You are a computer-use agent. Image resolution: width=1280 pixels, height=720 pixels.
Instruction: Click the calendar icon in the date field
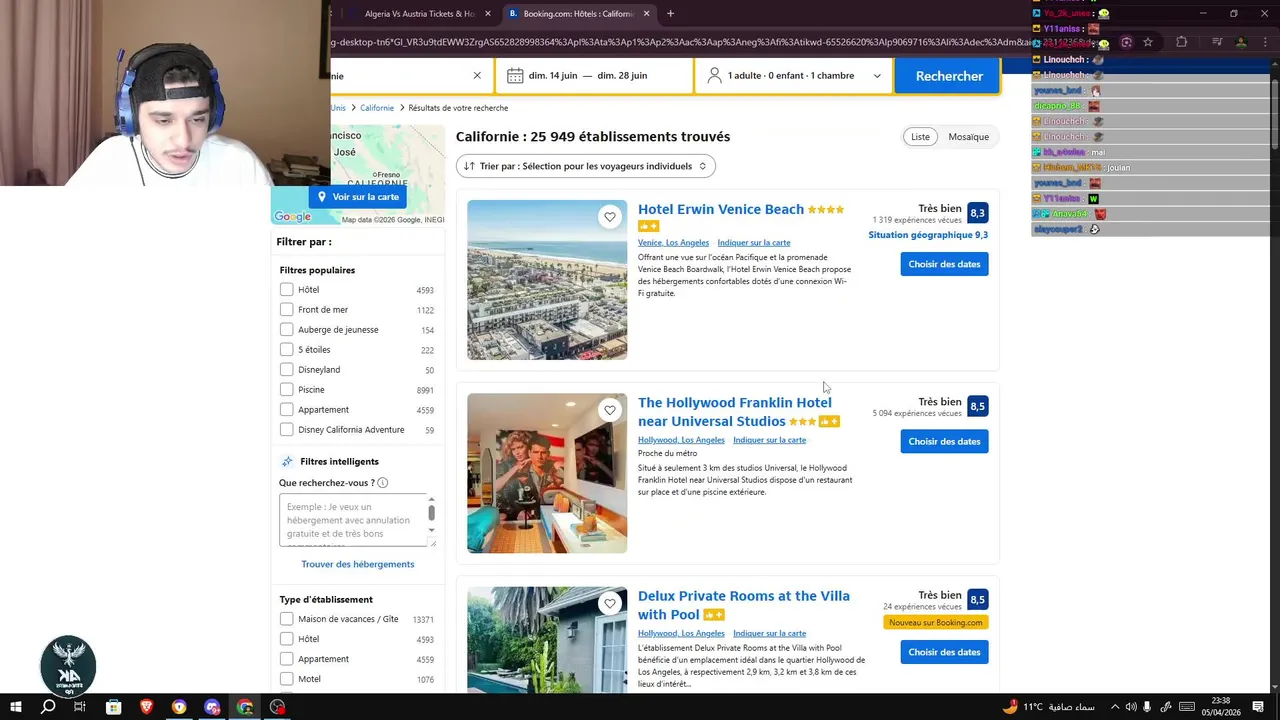click(515, 75)
